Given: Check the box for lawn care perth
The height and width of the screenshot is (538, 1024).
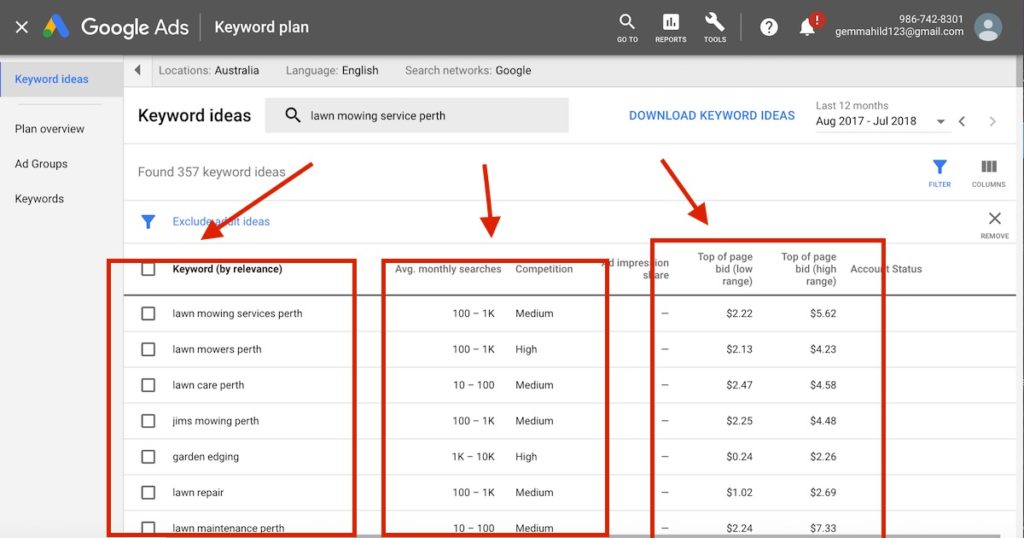Looking at the screenshot, I should pyautogui.click(x=148, y=385).
